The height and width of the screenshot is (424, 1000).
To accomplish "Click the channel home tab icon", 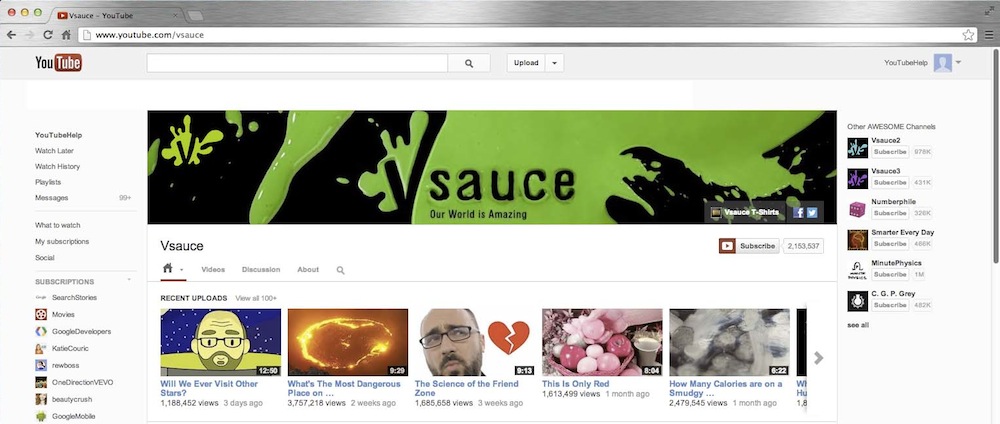I will click(168, 268).
